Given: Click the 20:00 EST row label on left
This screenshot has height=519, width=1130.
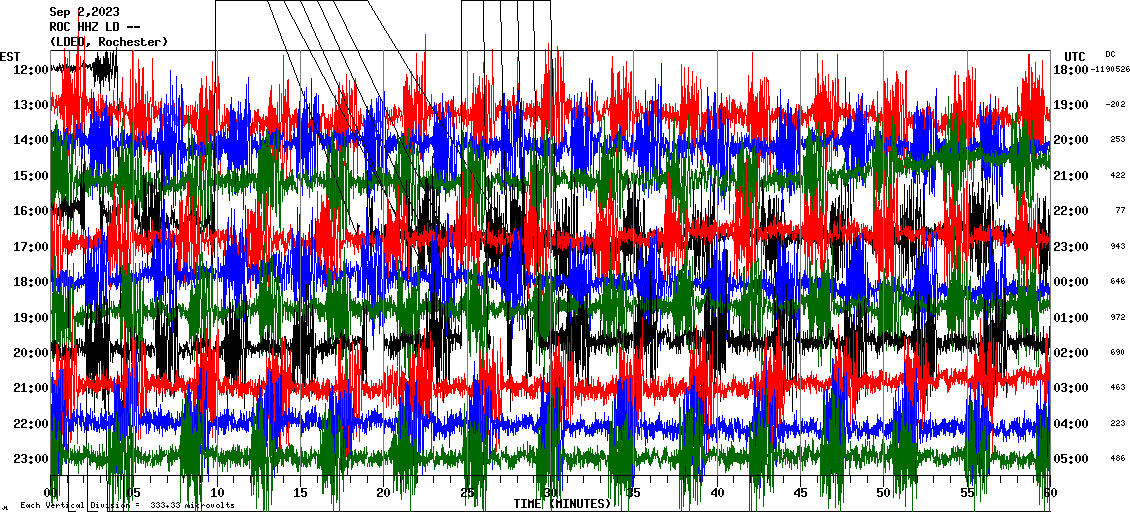Looking at the screenshot, I should 31,353.
